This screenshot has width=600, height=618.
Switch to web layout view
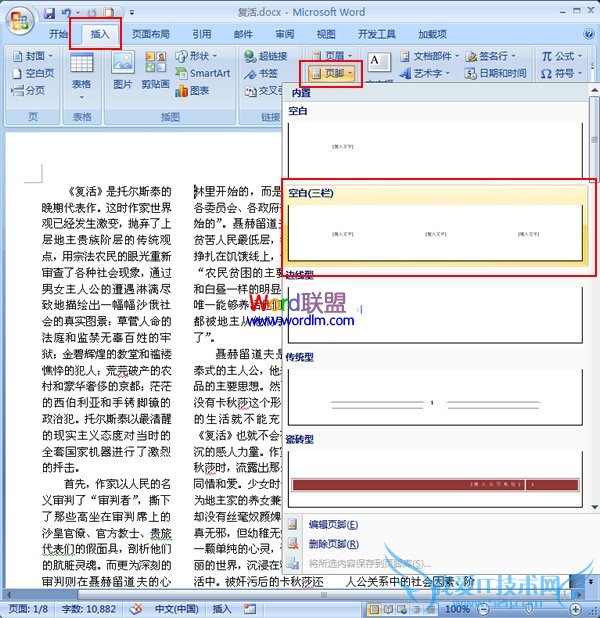pos(402,609)
